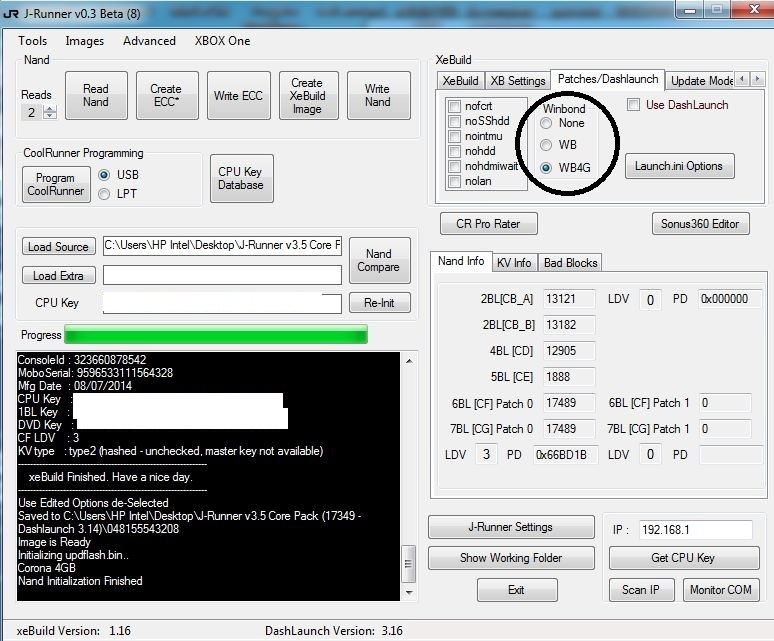Click the Get CPU Key button
The height and width of the screenshot is (641, 774).
(684, 558)
